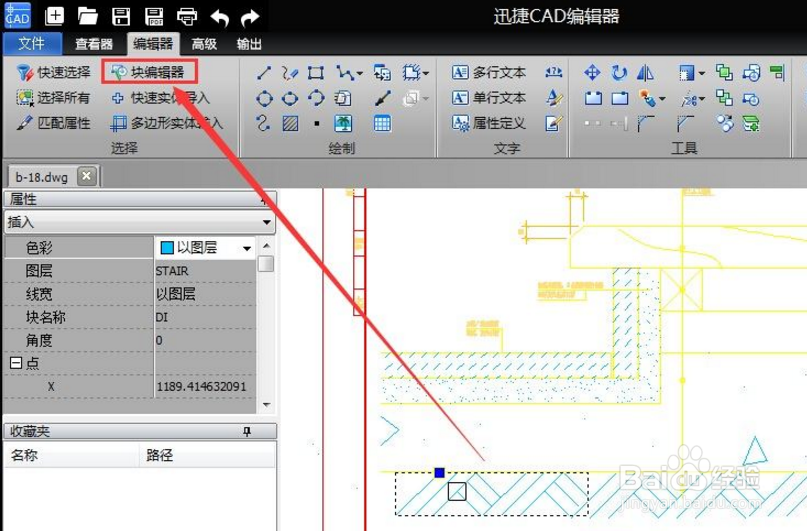Open the File (文件) menu

coord(32,44)
